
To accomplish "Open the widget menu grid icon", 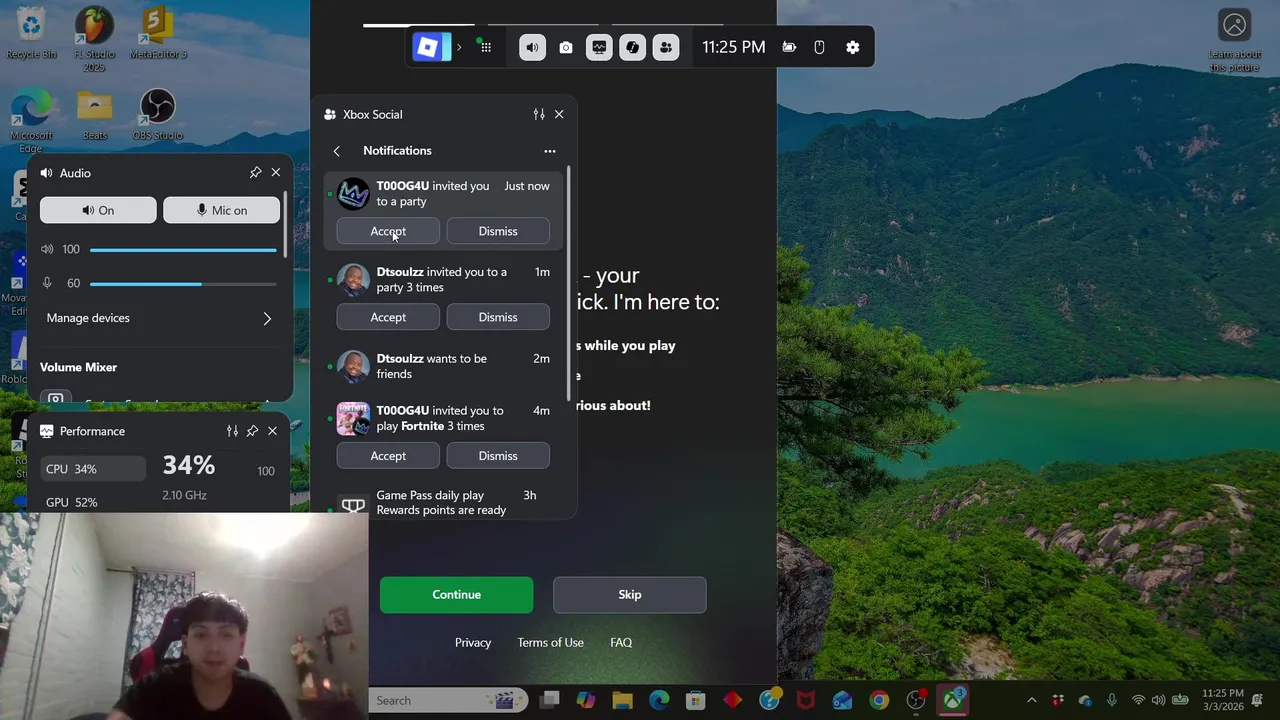I will [x=485, y=47].
